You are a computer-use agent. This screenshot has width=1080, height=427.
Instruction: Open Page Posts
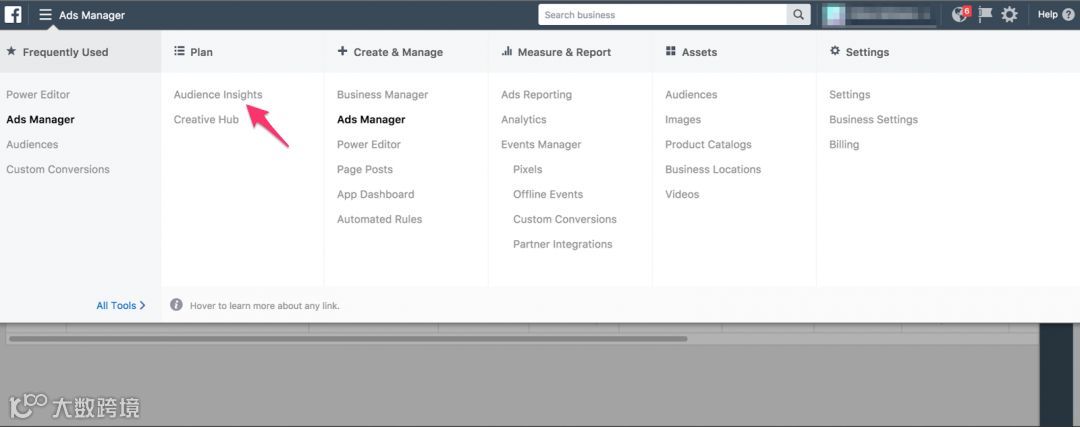coord(364,169)
